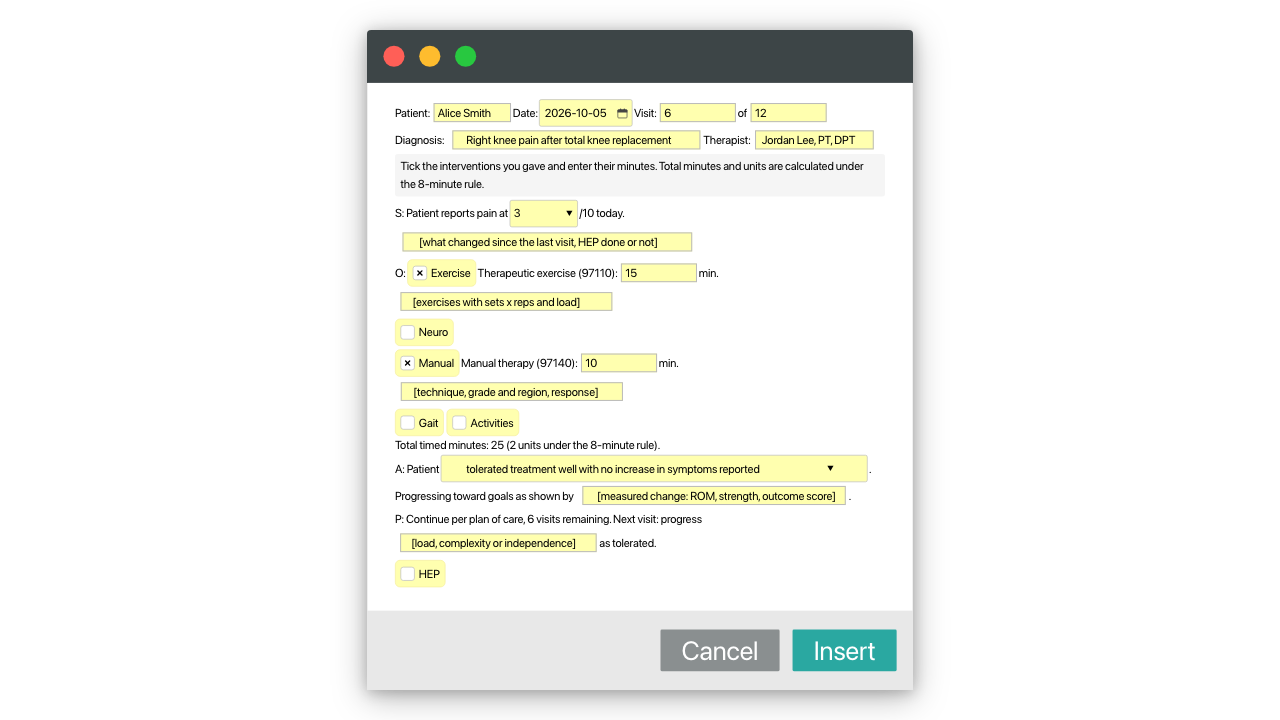Minimize window using the yellow button

click(430, 56)
